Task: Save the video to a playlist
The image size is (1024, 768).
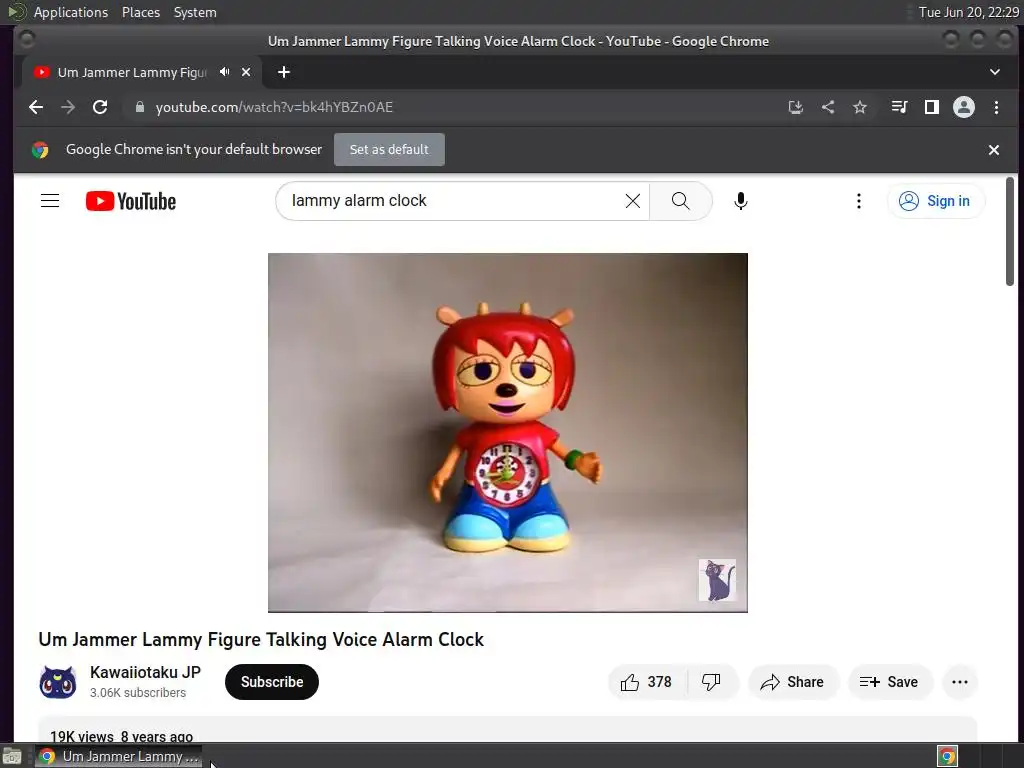Action: click(889, 682)
